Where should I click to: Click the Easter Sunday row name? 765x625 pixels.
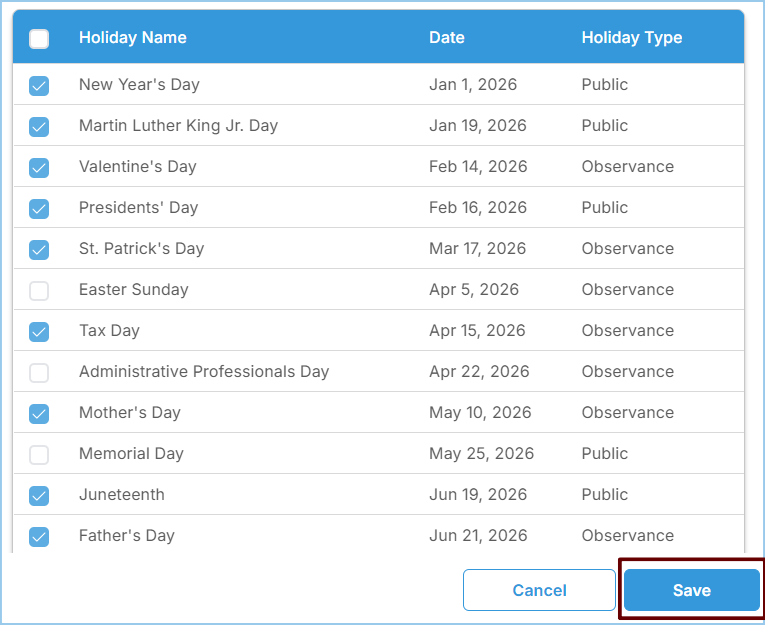(x=134, y=290)
